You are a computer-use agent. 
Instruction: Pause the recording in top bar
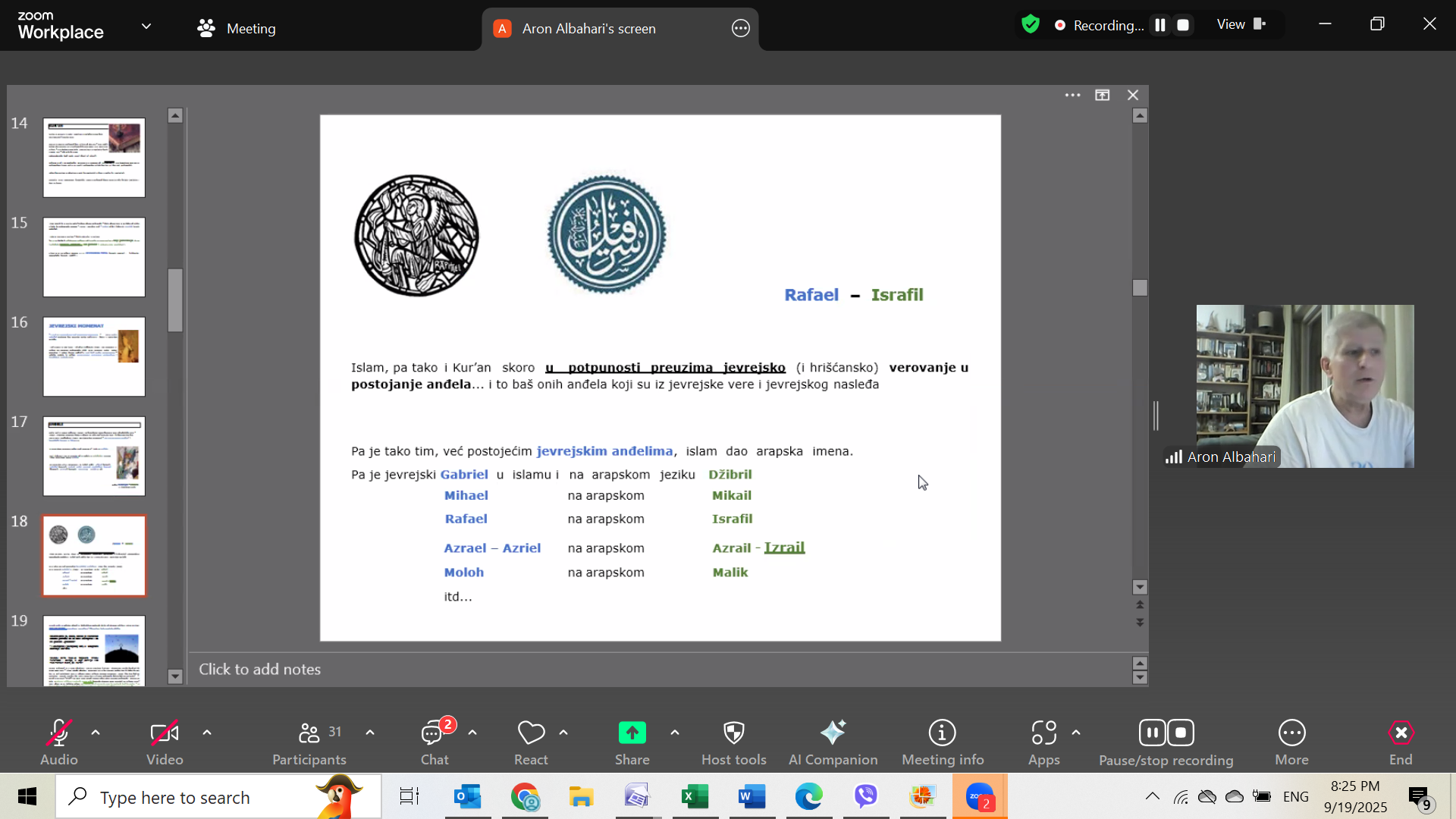tap(1160, 25)
